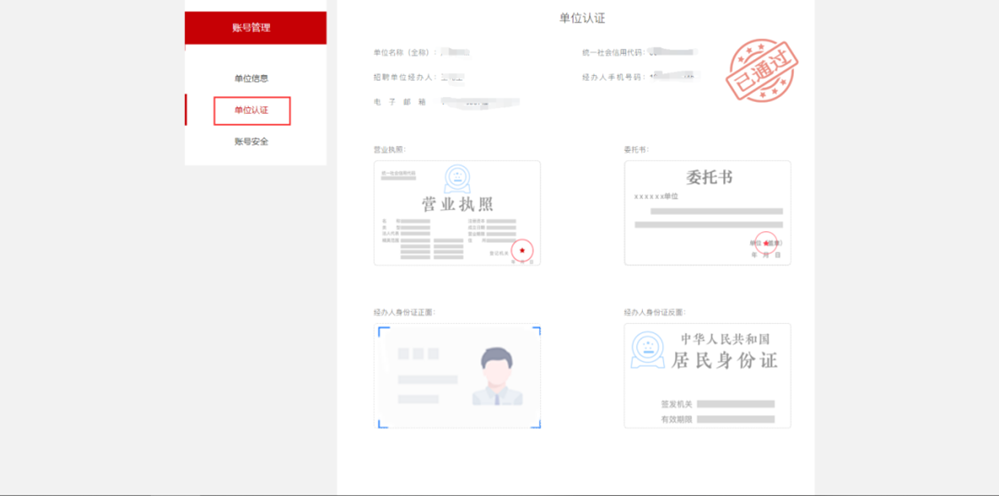Select 账号安全 in the sidebar
Viewport: 999px width, 496px height.
[x=251, y=141]
